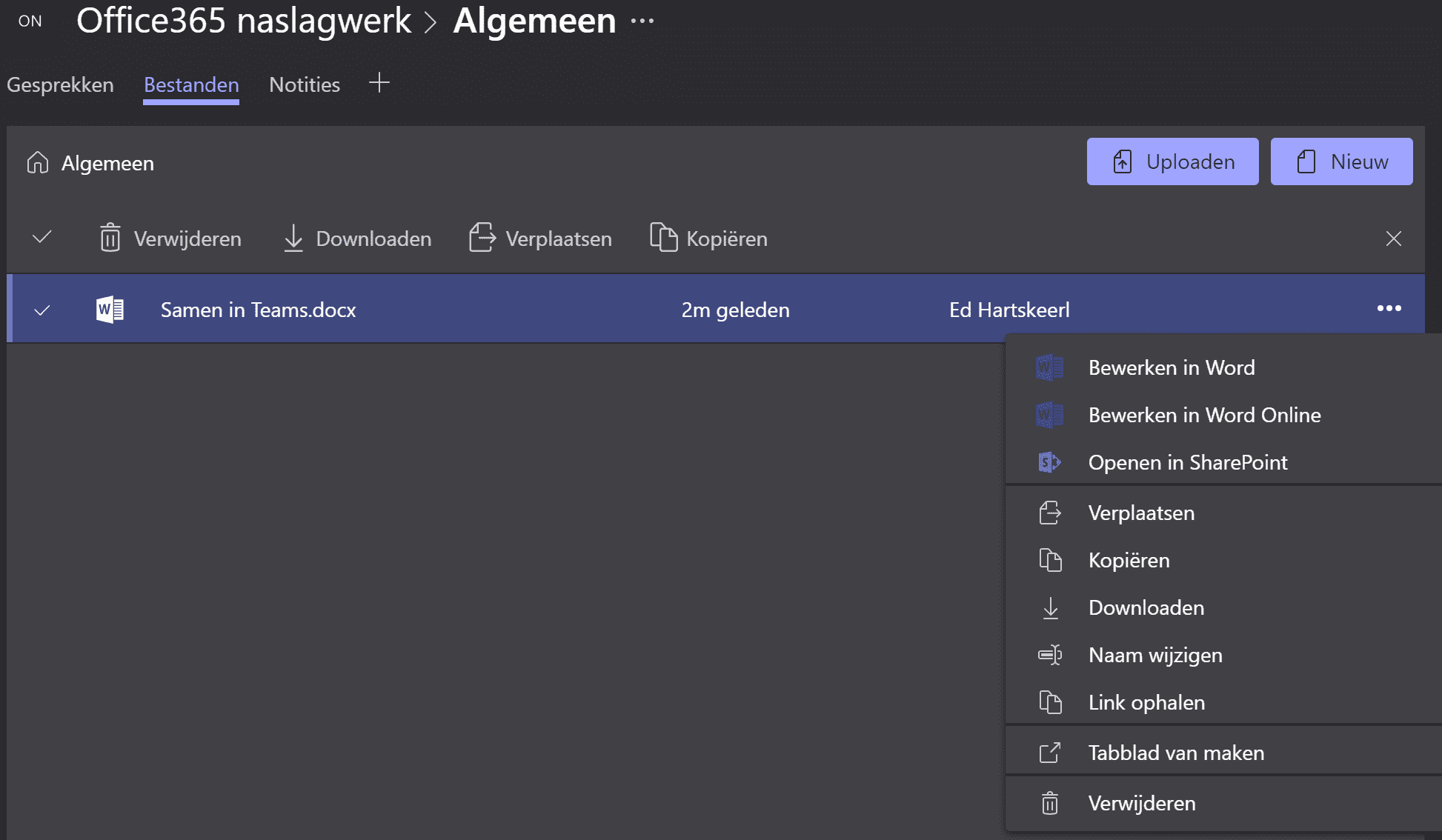Select Tabblad van maken
This screenshot has height=840, width=1442.
pyautogui.click(x=1223, y=753)
